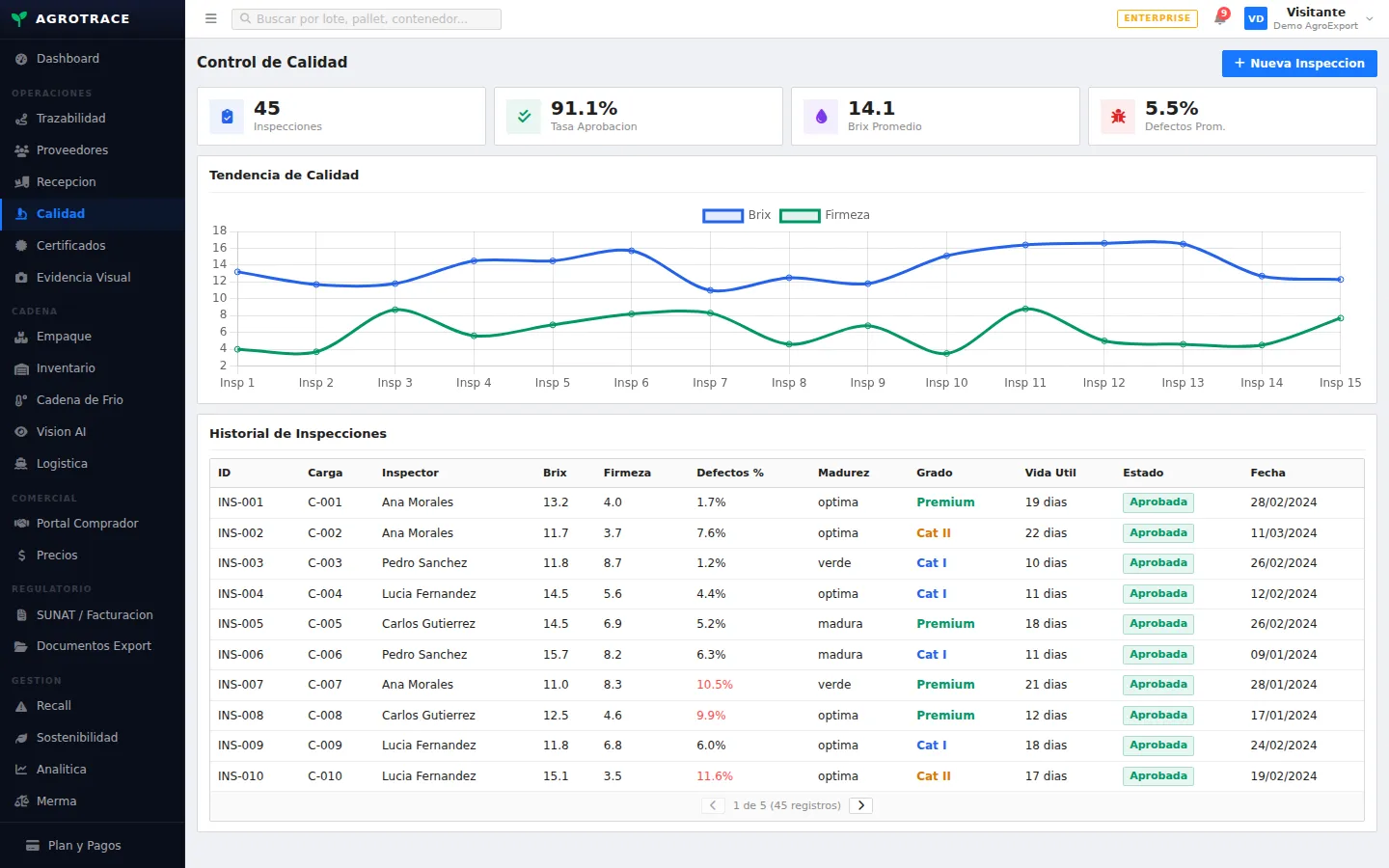Collapse sidebar with the hamburger menu icon
The height and width of the screenshot is (868, 1389).
click(211, 18)
